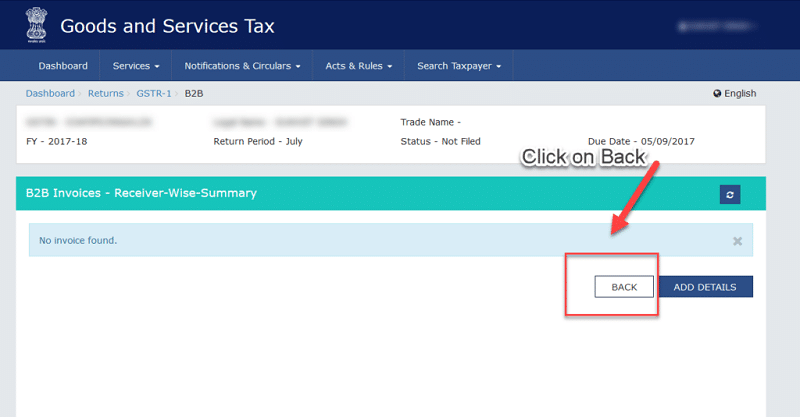Click the BACK button
Viewport: 800px width, 417px height.
pos(624,287)
